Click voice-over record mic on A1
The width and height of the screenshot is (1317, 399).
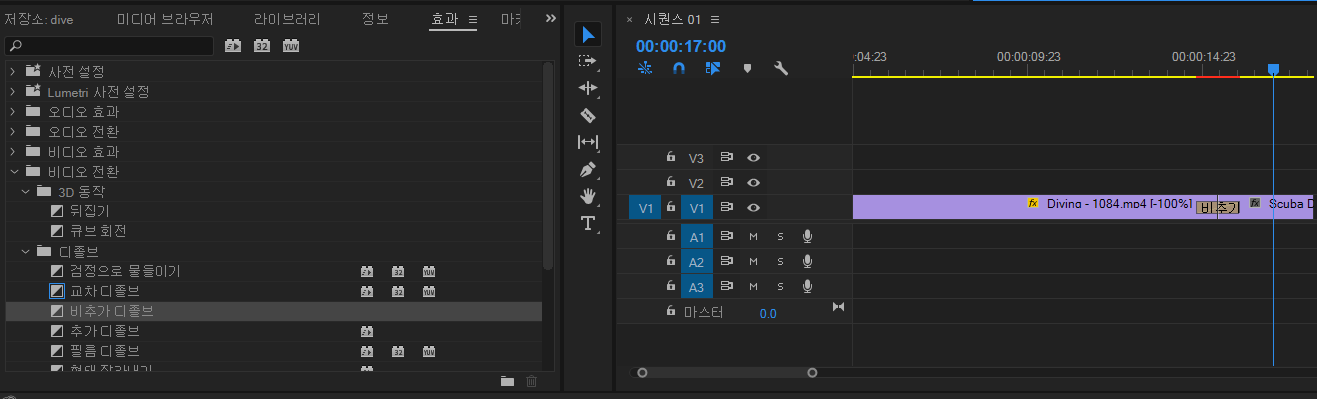pyautogui.click(x=807, y=236)
